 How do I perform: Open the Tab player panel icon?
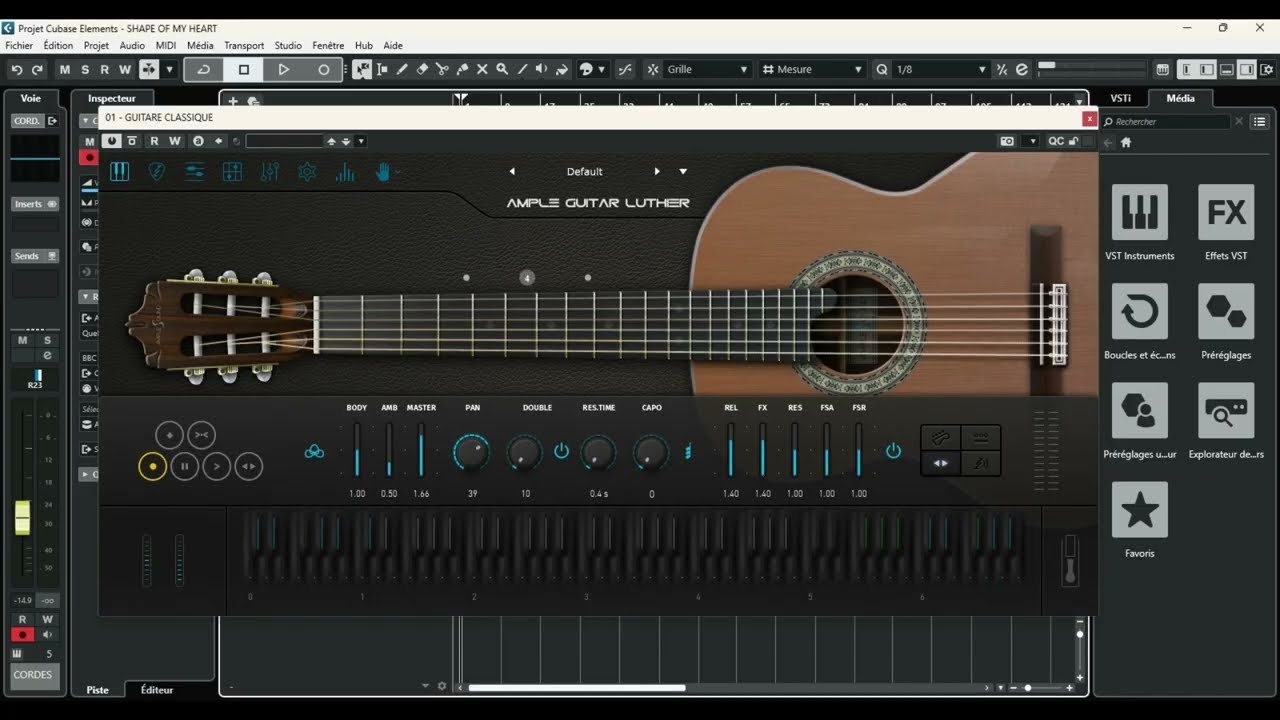tap(195, 172)
